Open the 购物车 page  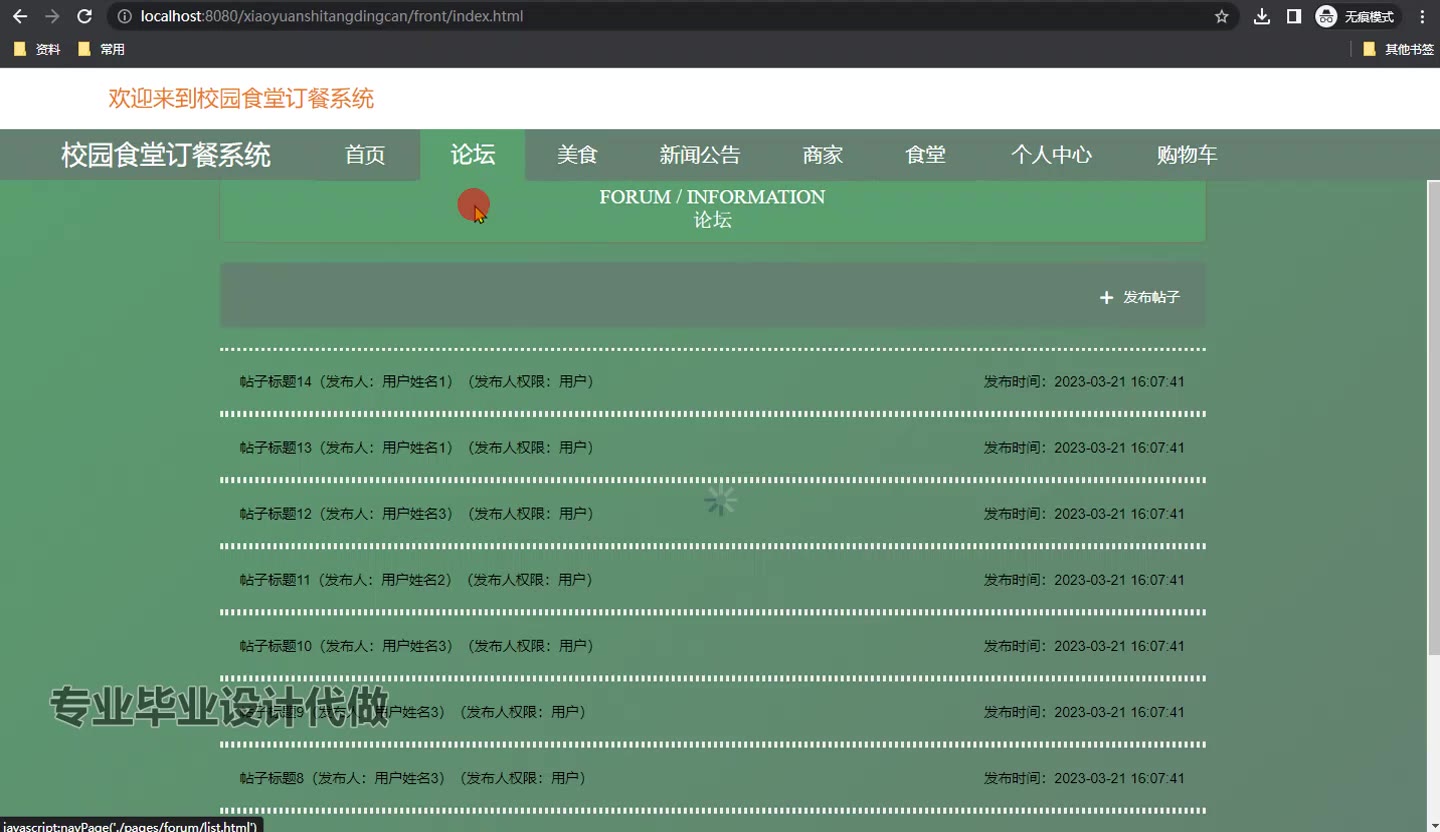pyautogui.click(x=1186, y=155)
